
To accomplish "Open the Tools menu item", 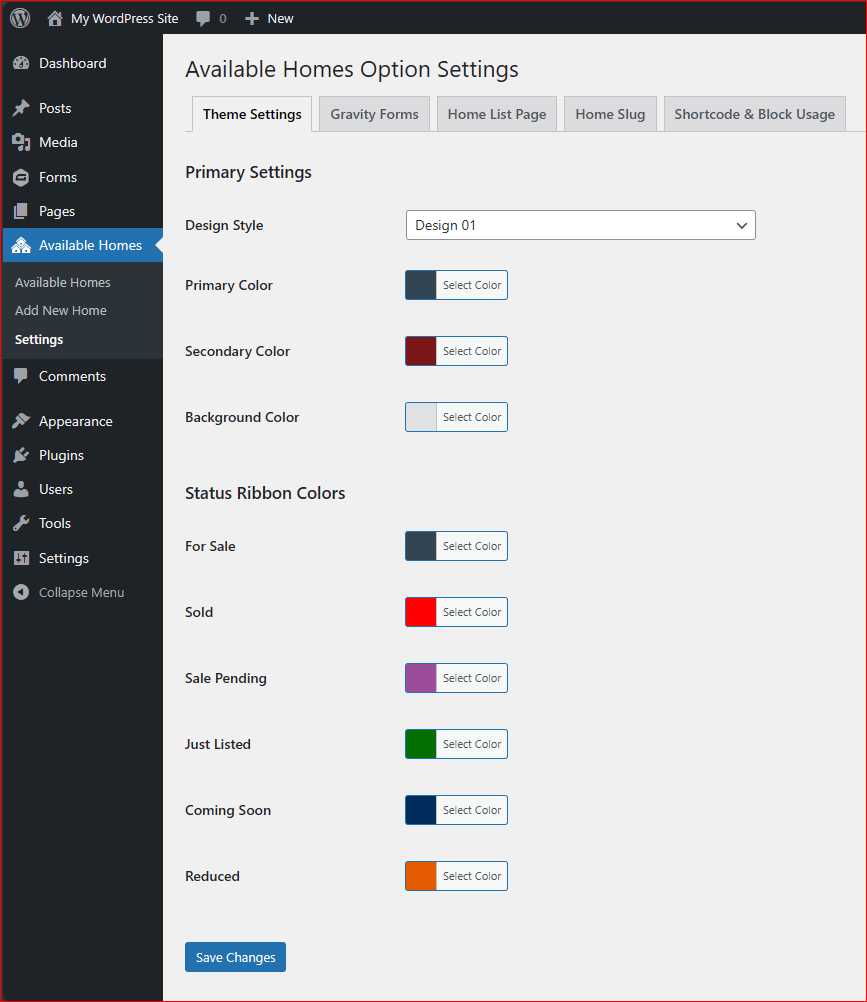I will tap(82, 523).
